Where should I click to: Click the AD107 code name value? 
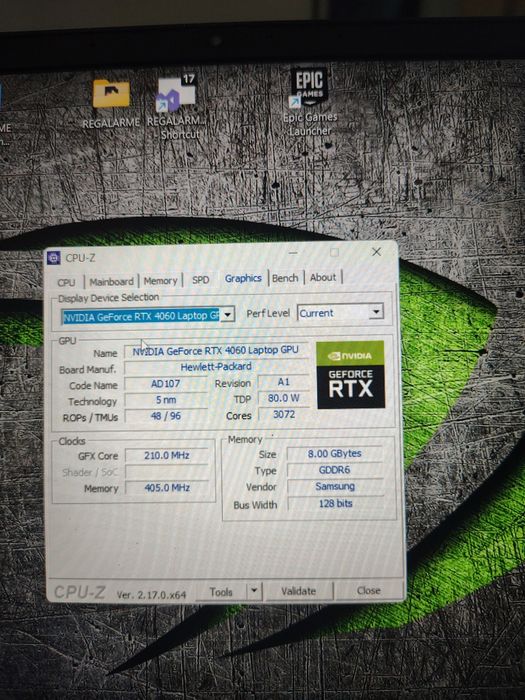click(166, 383)
